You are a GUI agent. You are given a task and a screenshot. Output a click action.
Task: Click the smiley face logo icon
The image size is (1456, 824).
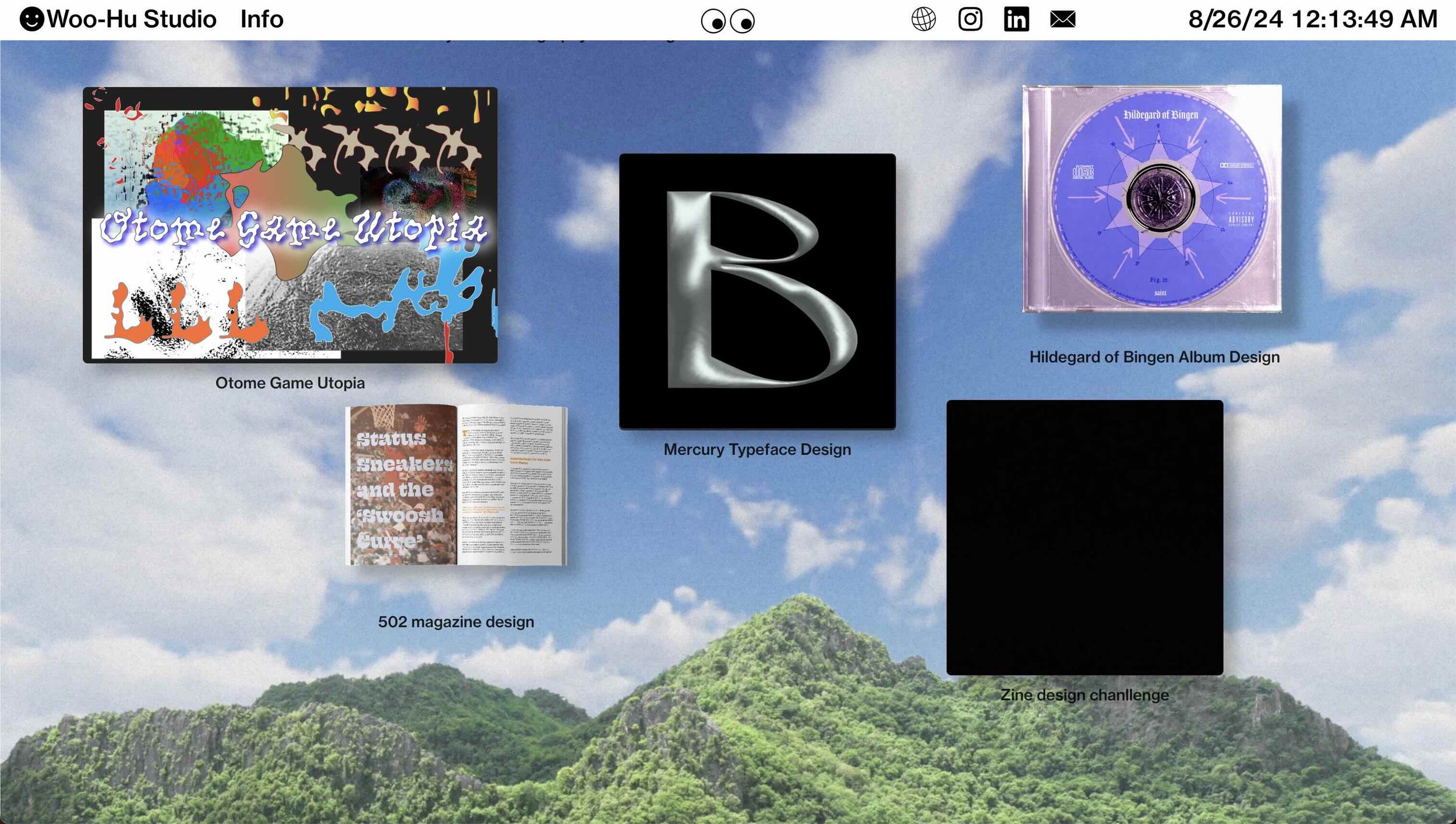32,19
